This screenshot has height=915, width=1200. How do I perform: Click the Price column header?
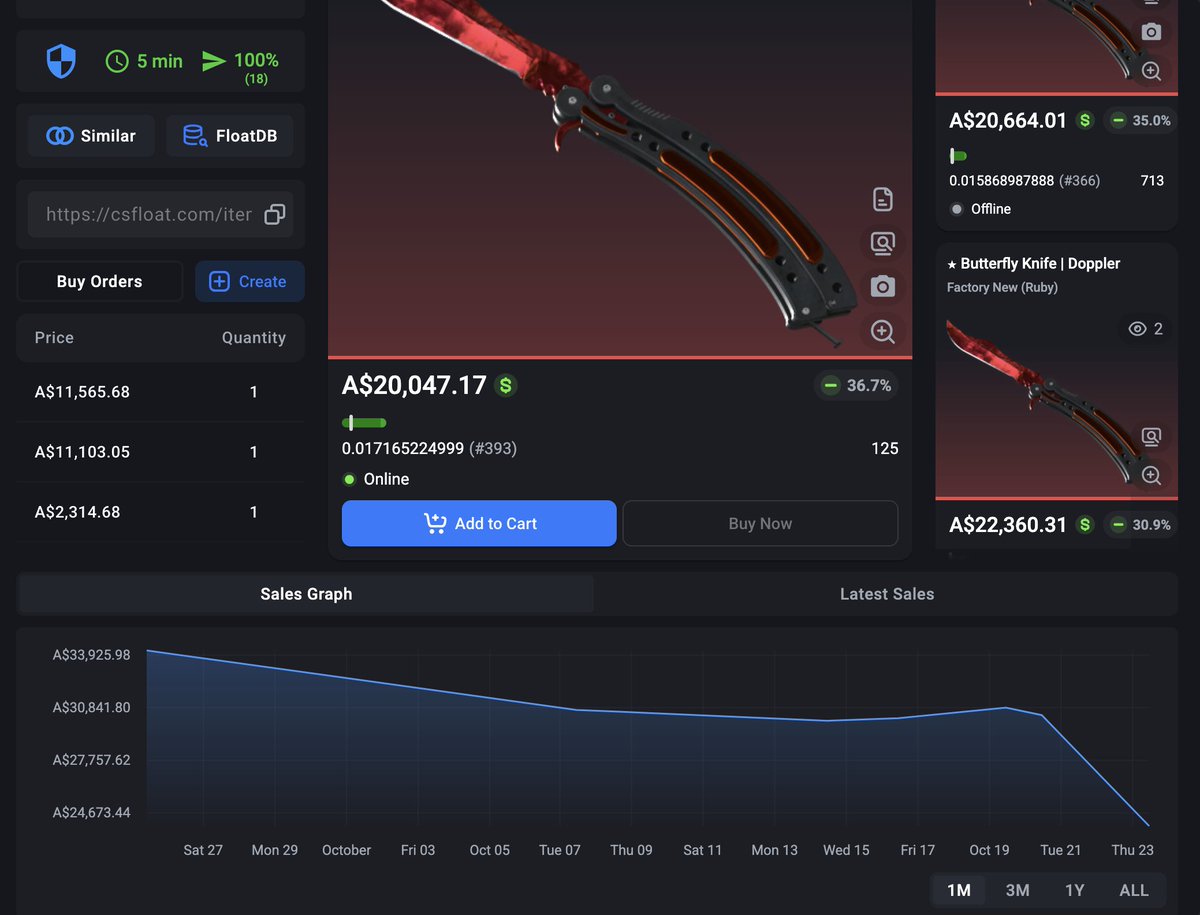pos(54,338)
